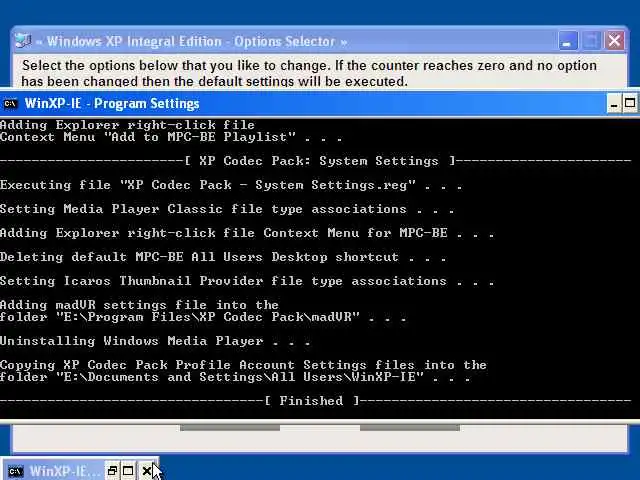The image size is (640, 480).
Task: Click 'Deleting default MPC-BE All Users' line
Action: click(223, 257)
